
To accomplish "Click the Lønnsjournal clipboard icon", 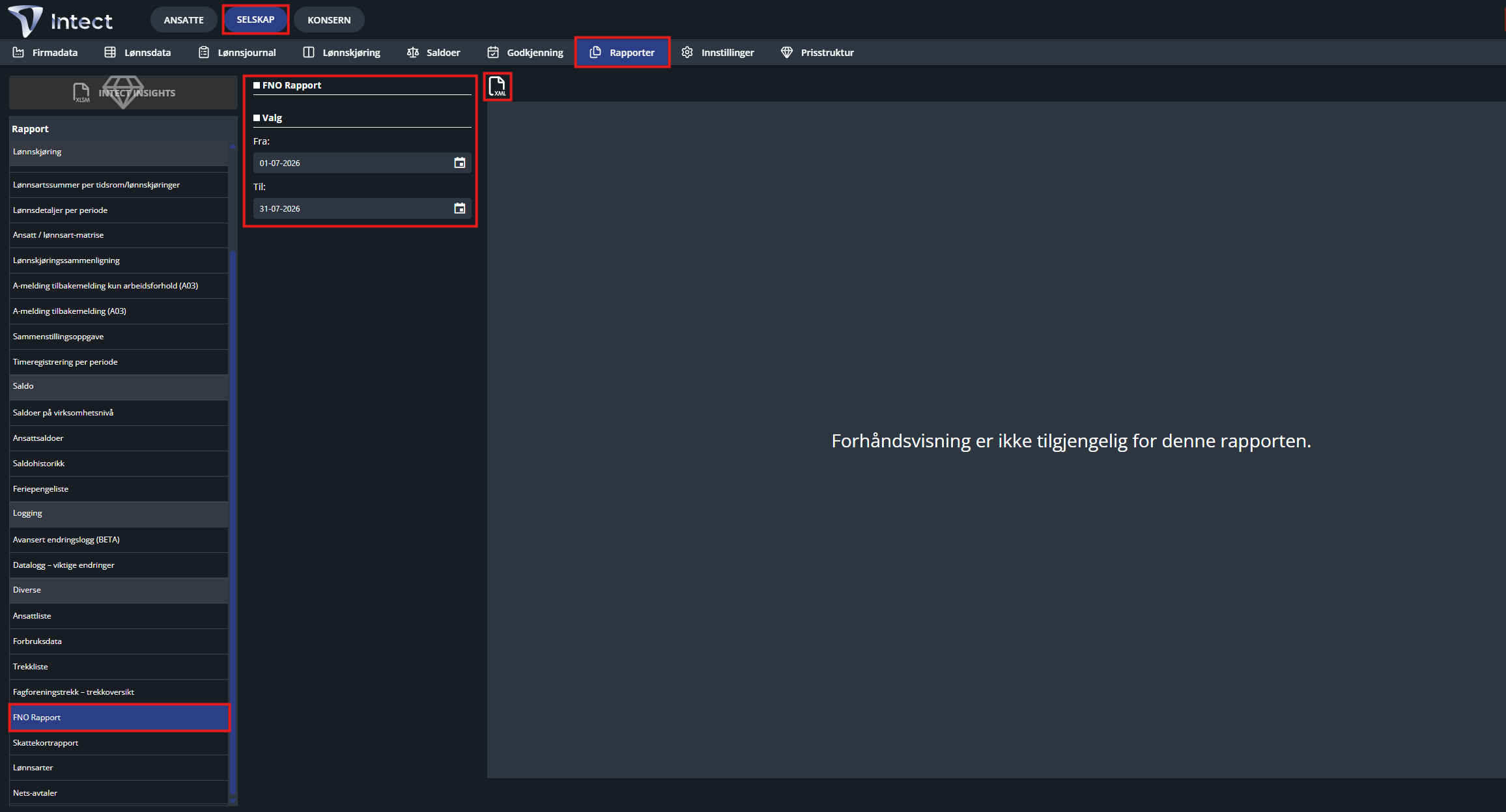I will pos(204,52).
